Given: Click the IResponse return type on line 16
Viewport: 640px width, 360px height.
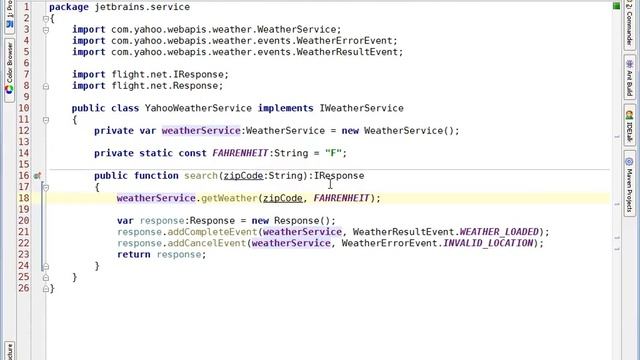Looking at the screenshot, I should (339, 176).
